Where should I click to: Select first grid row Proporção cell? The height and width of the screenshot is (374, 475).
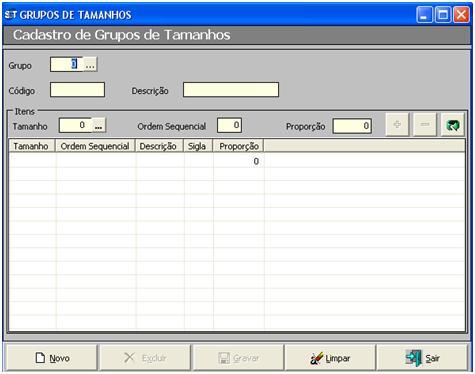[239, 161]
